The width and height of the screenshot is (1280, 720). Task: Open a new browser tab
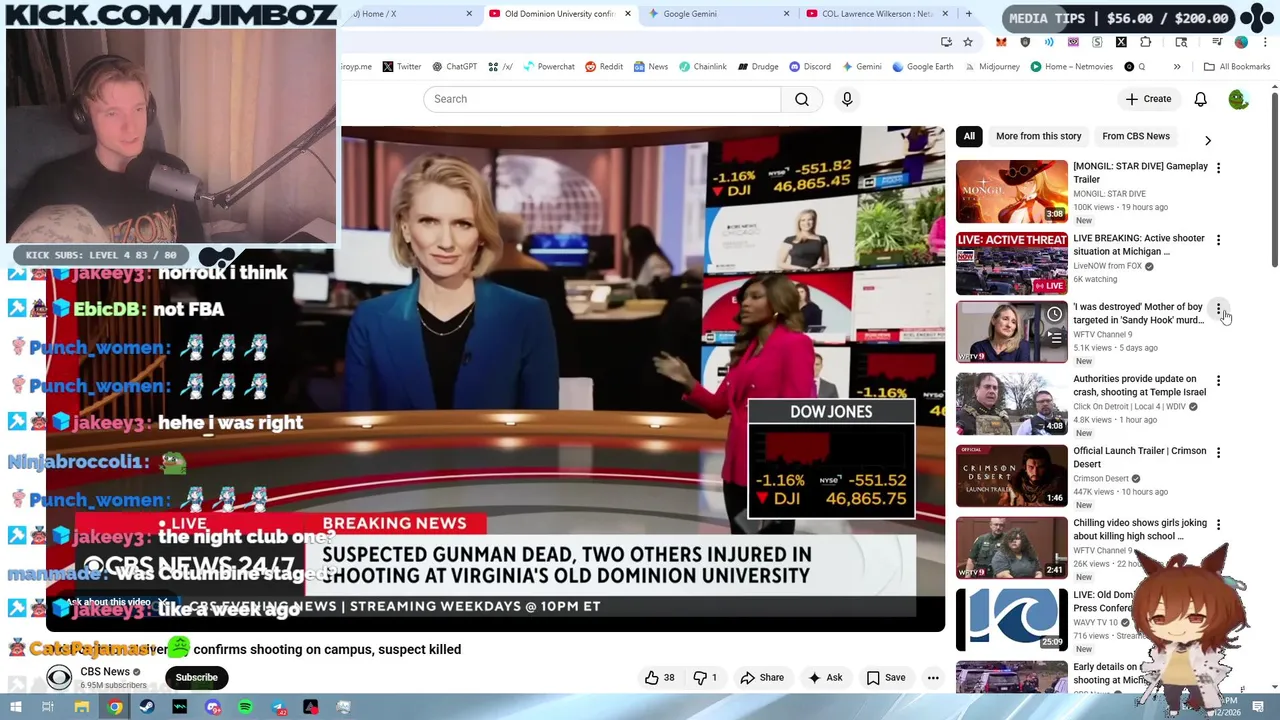968,14
